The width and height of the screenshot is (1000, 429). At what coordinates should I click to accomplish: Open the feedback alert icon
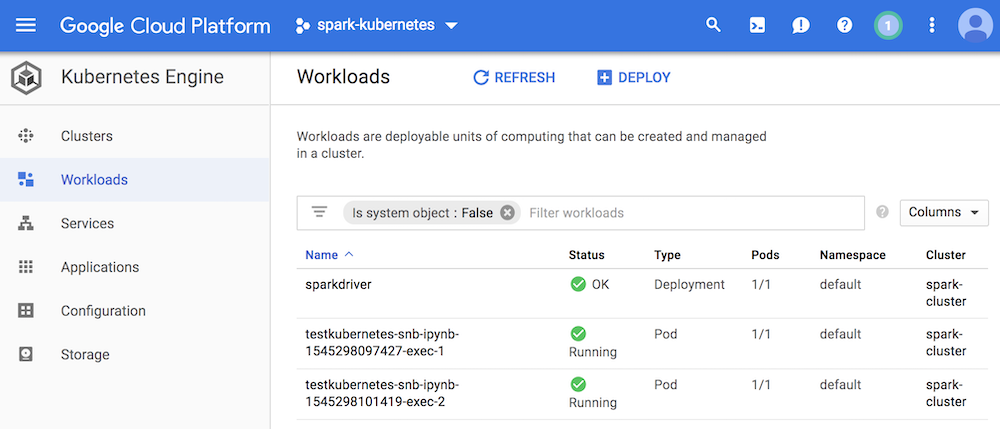pos(800,25)
